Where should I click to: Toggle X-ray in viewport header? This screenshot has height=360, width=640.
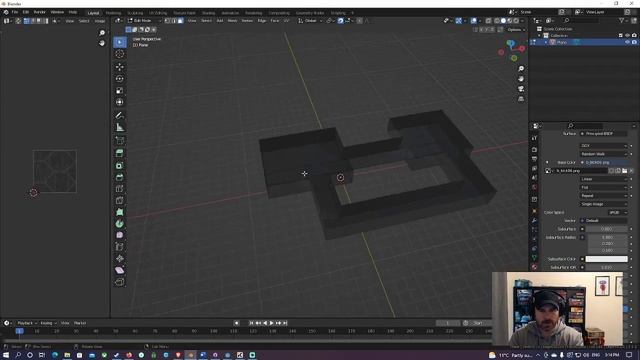pos(489,20)
